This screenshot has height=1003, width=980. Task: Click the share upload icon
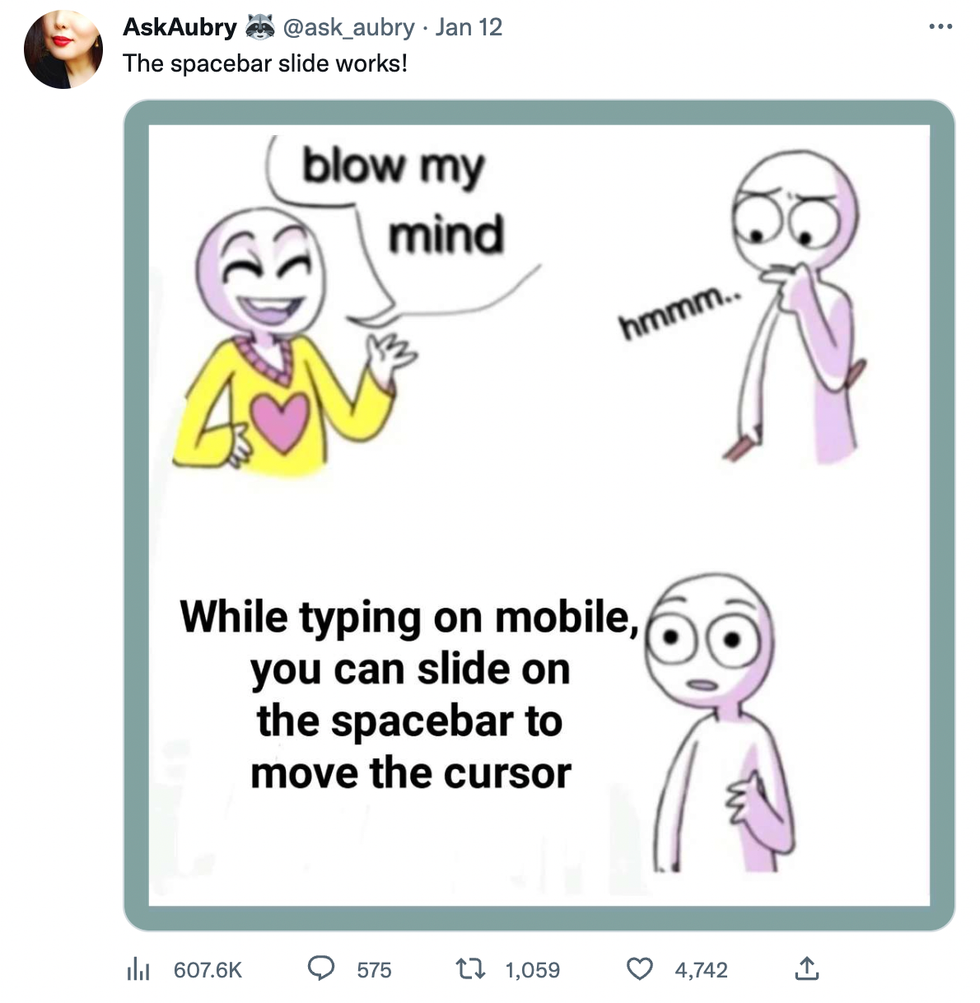click(x=807, y=968)
